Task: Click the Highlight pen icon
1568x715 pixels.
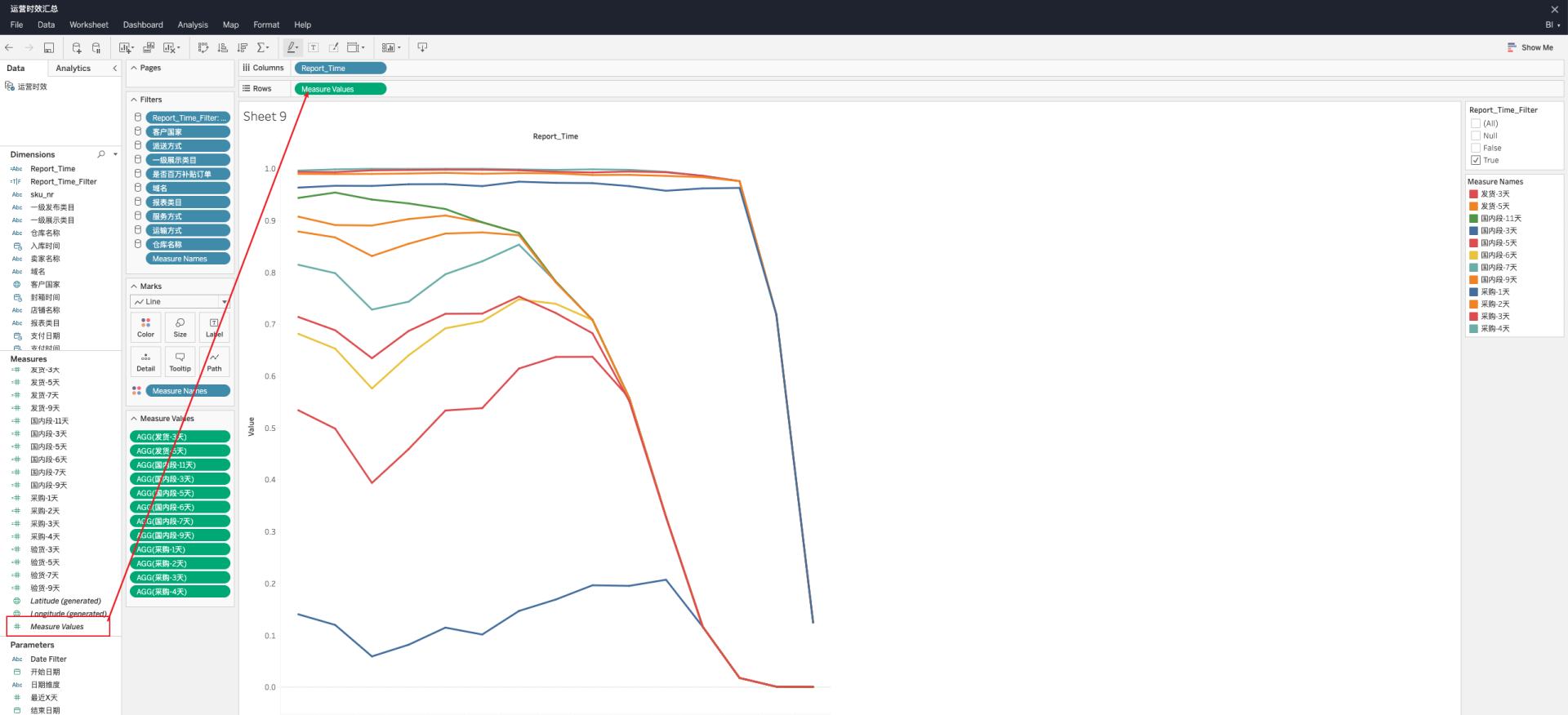Action: [292, 47]
